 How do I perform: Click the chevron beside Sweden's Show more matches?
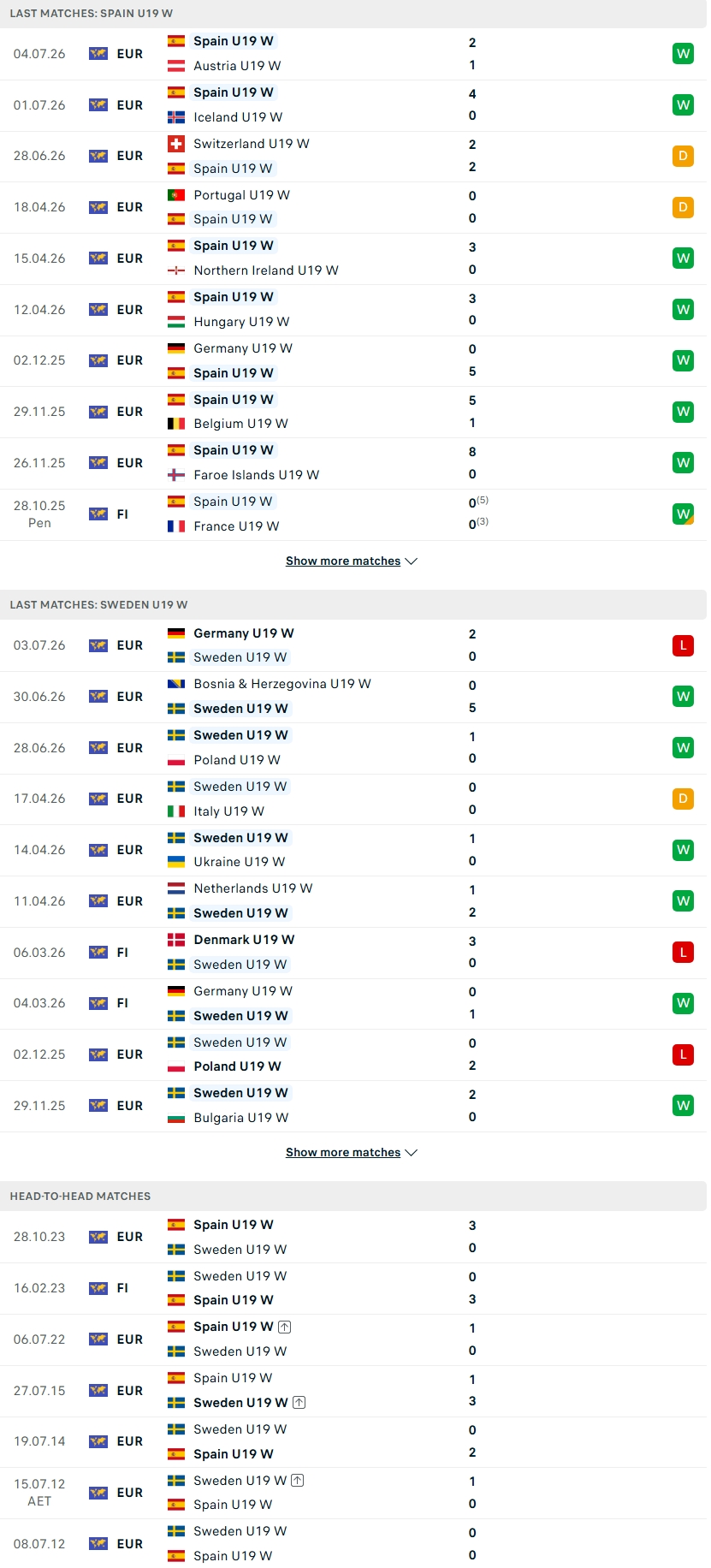coord(412,1153)
